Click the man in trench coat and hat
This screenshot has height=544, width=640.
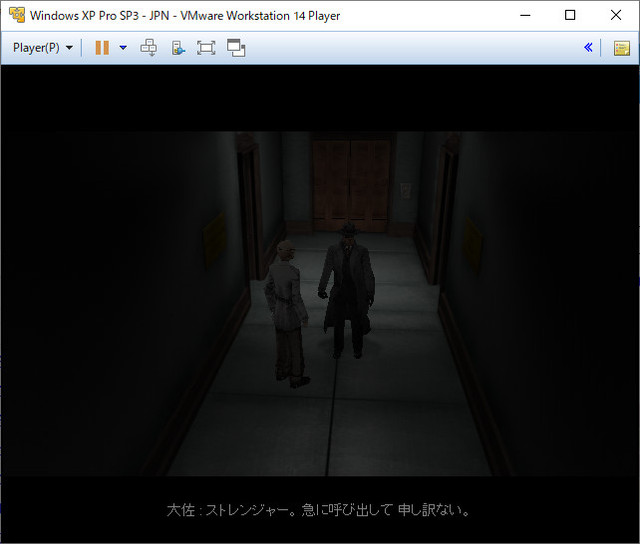(347, 291)
